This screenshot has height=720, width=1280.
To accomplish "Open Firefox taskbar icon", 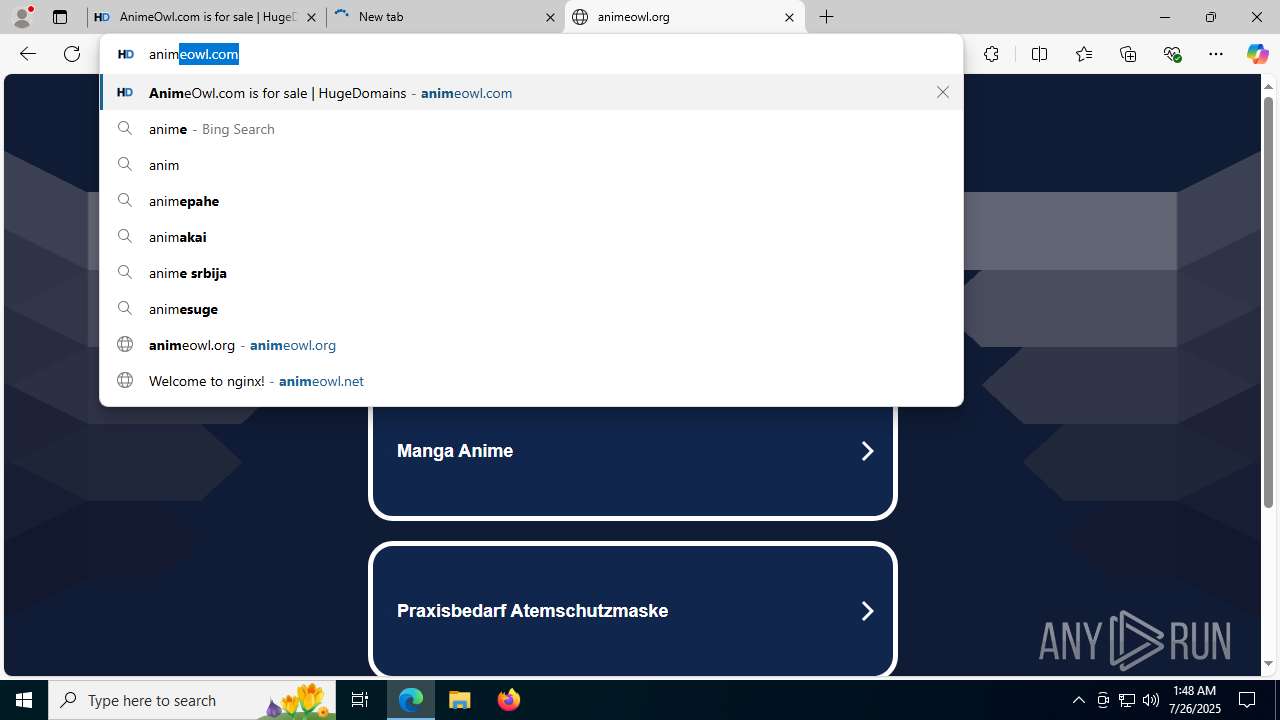I will (x=508, y=700).
